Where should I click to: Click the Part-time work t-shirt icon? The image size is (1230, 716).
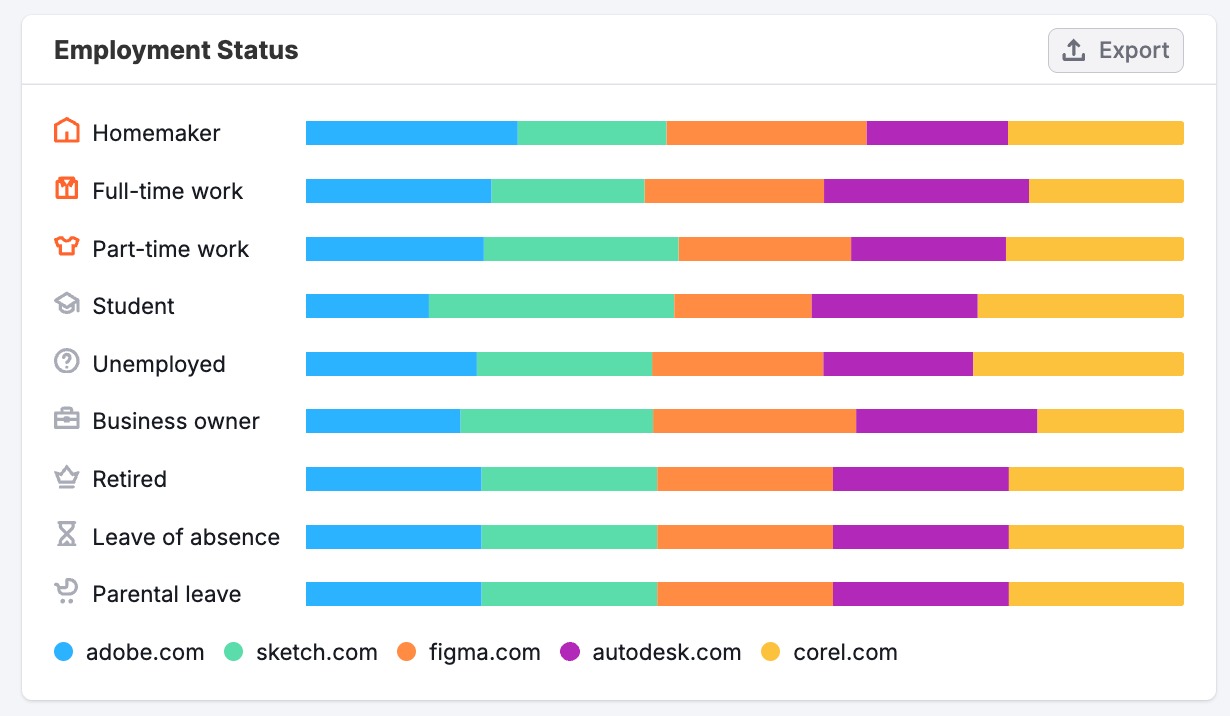point(66,247)
